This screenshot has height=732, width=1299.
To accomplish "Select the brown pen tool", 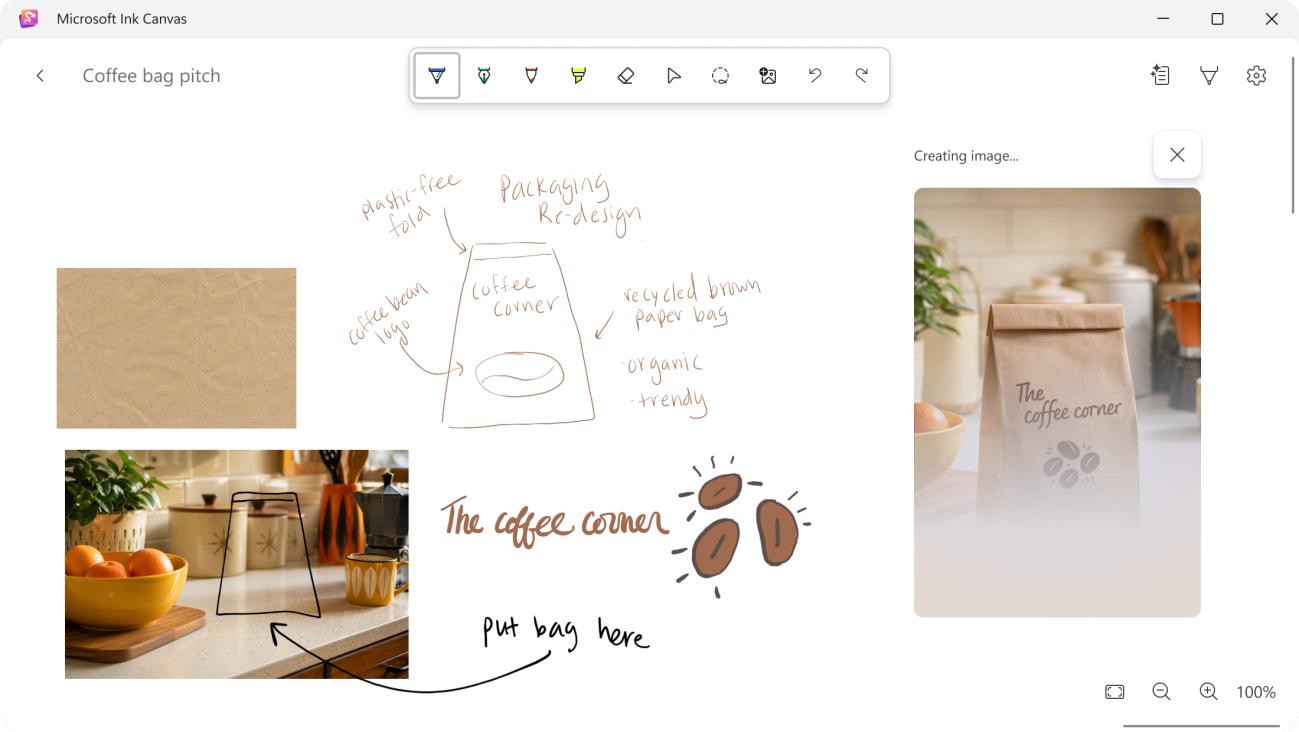I will pyautogui.click(x=531, y=75).
